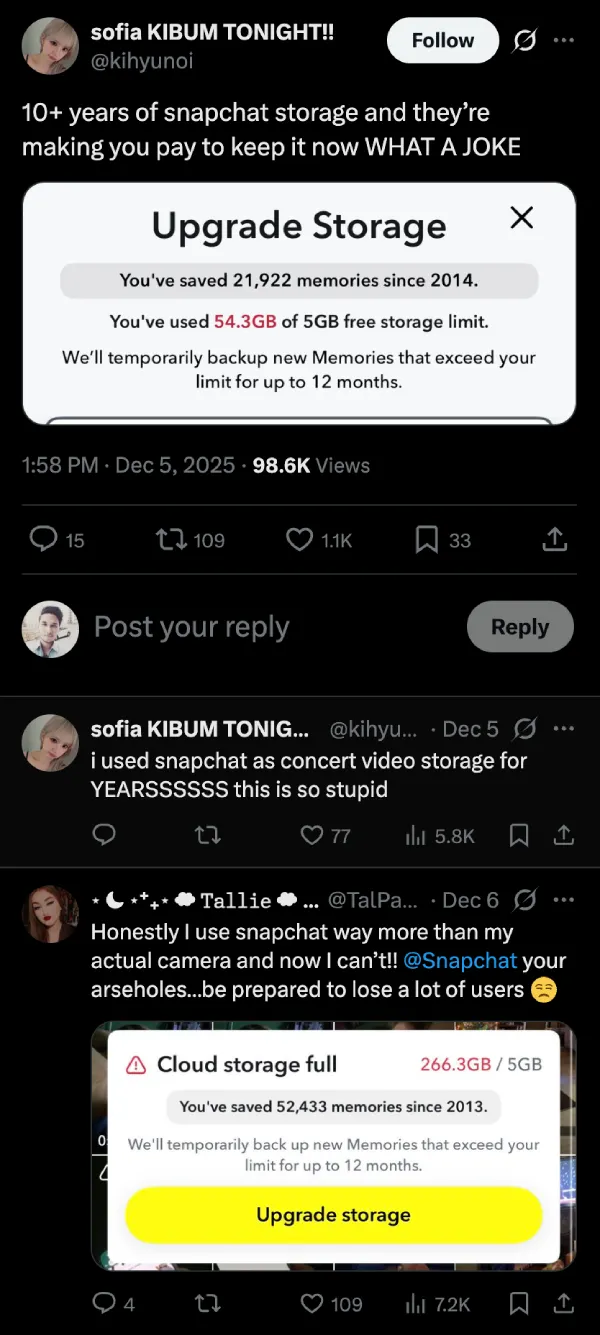Click the Grok icon next to the Follow button

523,40
